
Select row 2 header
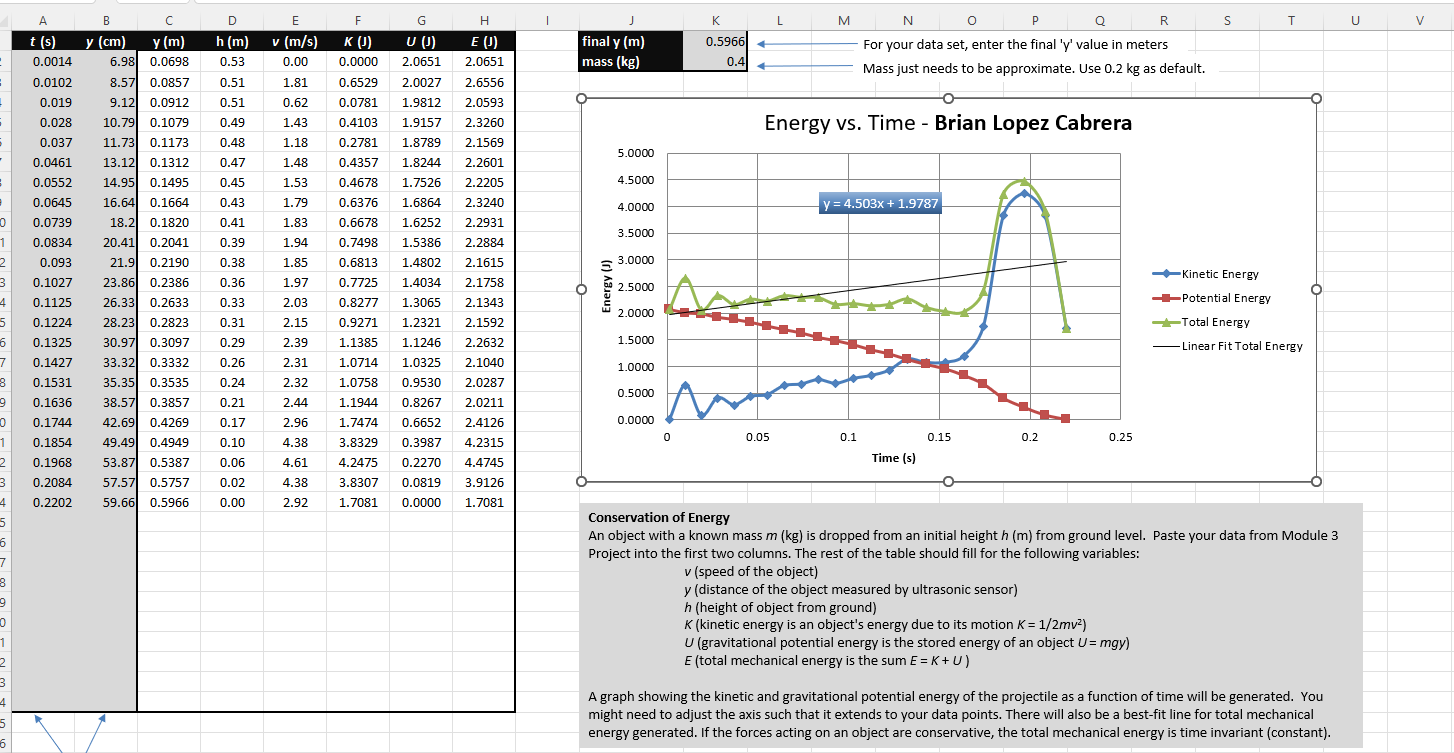point(6,61)
